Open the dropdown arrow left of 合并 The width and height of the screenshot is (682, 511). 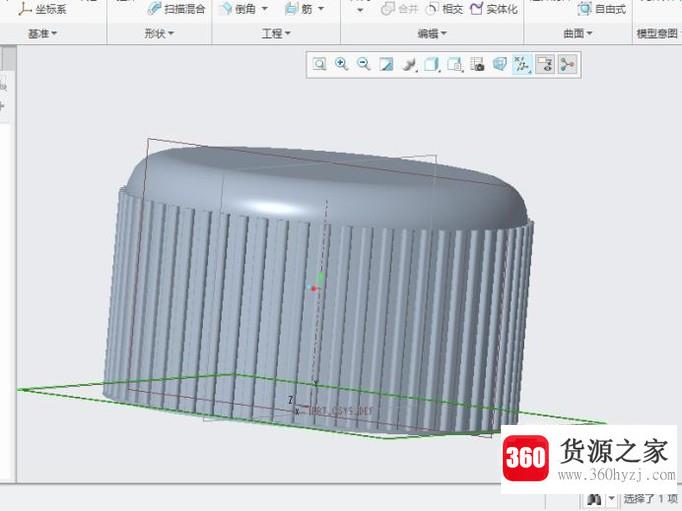click(360, 10)
